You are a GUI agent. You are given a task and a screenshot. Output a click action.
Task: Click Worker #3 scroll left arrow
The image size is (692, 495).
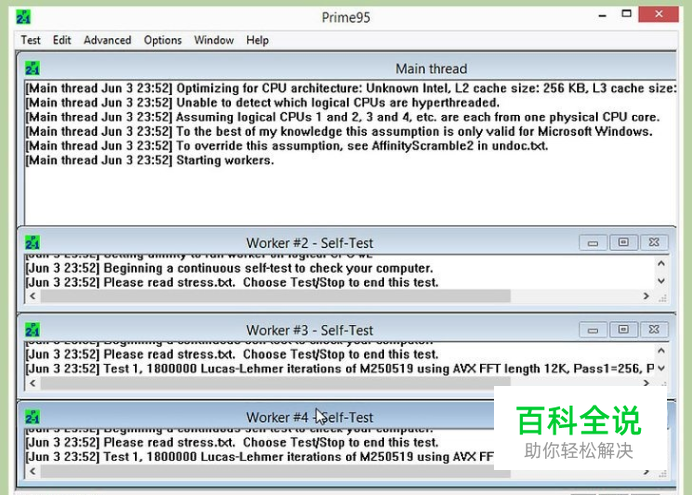tap(33, 383)
